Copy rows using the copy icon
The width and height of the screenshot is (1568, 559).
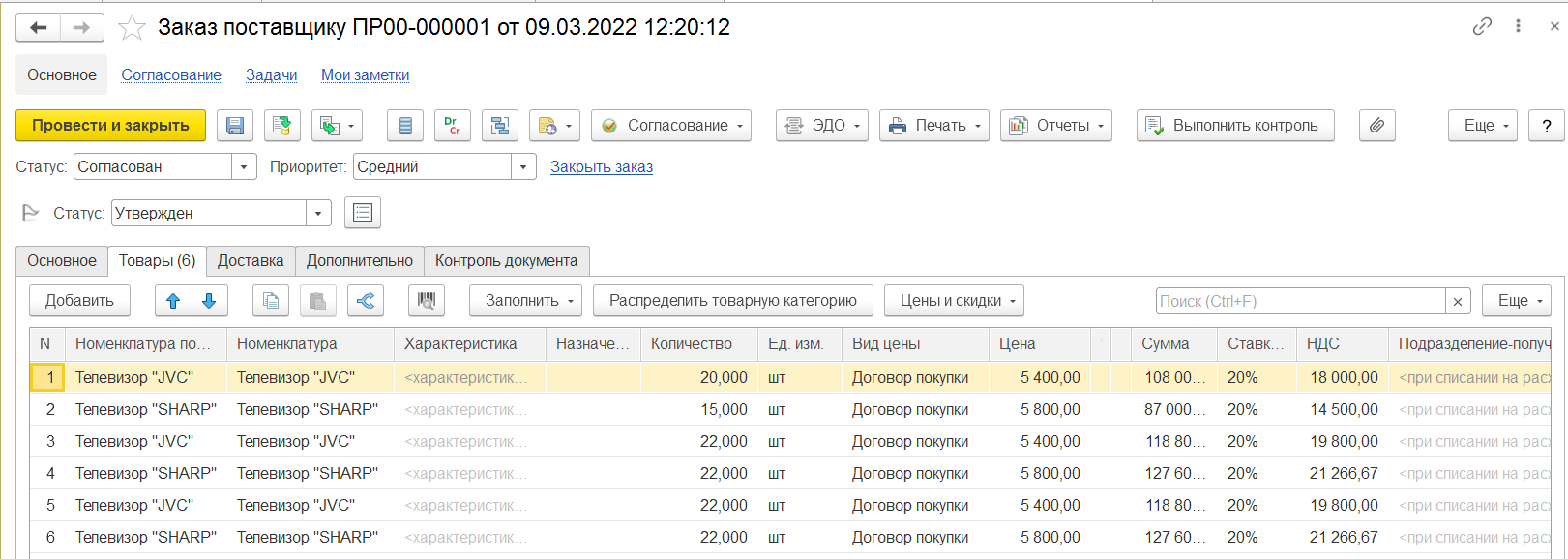[271, 301]
